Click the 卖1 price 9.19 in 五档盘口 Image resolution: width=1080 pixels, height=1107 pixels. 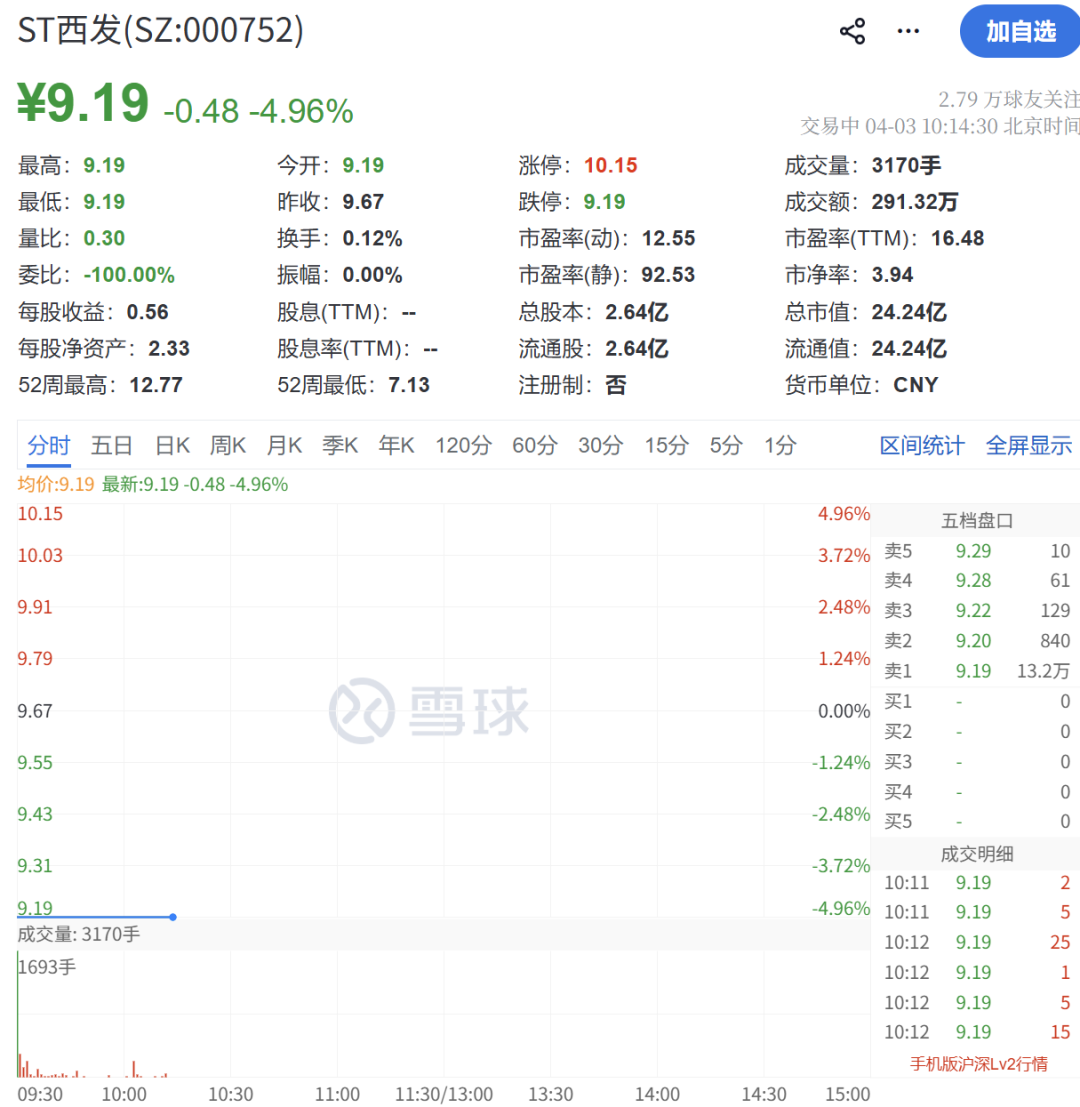click(x=973, y=671)
